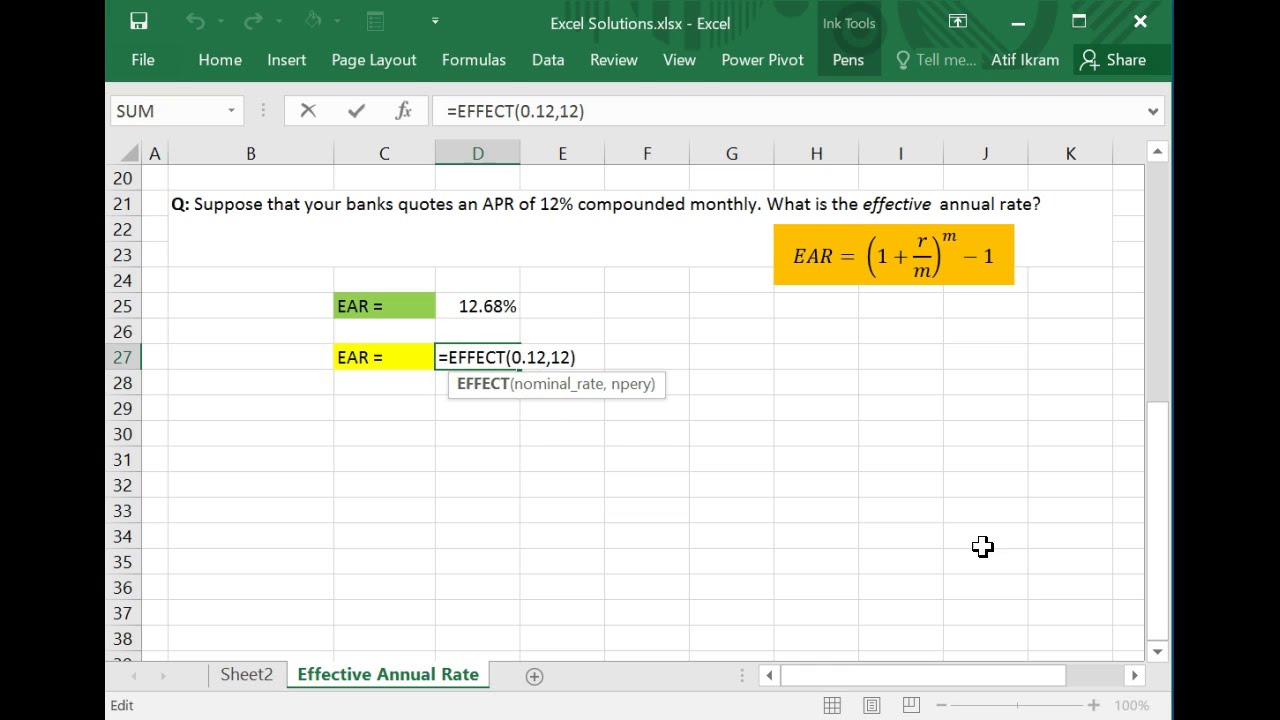Image resolution: width=1280 pixels, height=720 pixels.
Task: Click the cell showing 12.68%
Action: point(478,306)
